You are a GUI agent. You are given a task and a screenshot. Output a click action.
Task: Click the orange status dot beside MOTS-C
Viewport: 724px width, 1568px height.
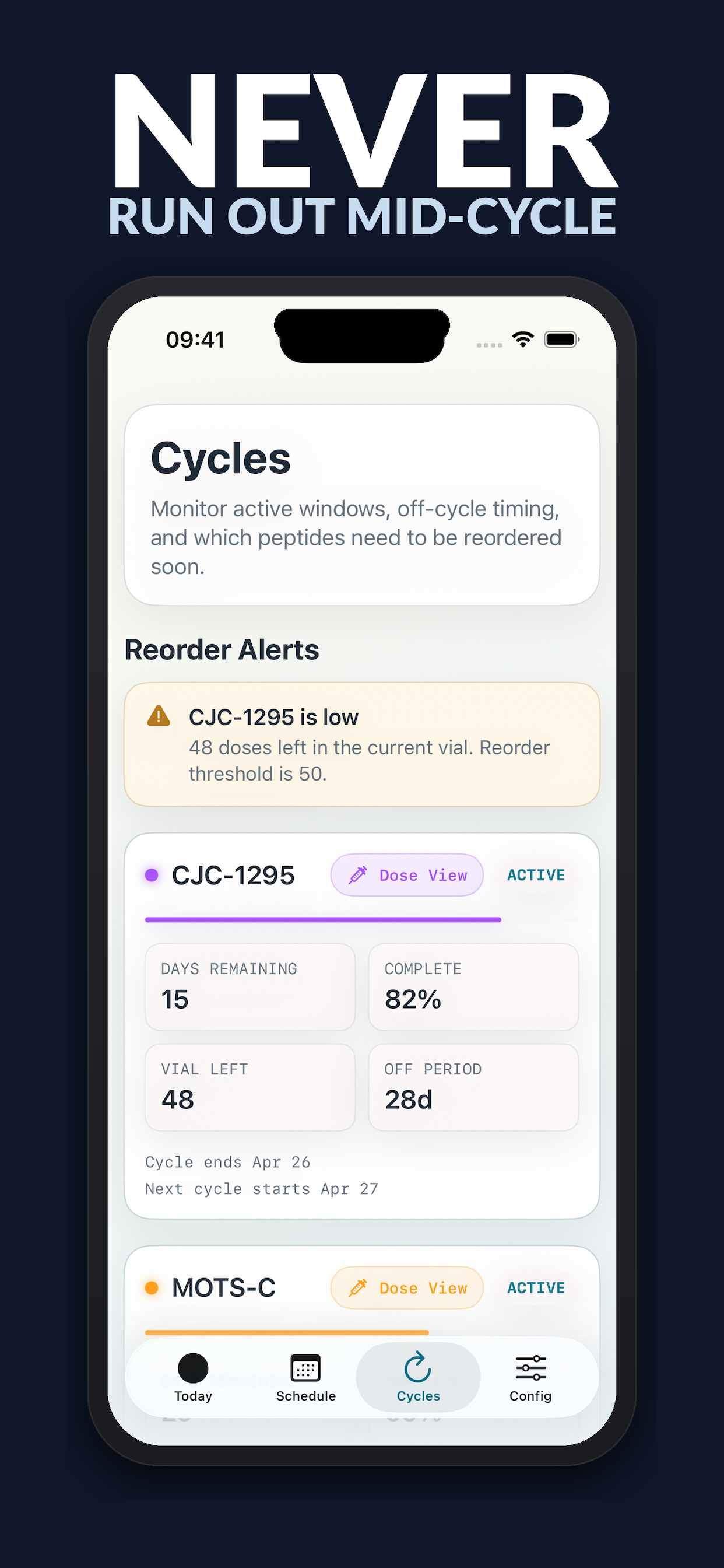(152, 1287)
